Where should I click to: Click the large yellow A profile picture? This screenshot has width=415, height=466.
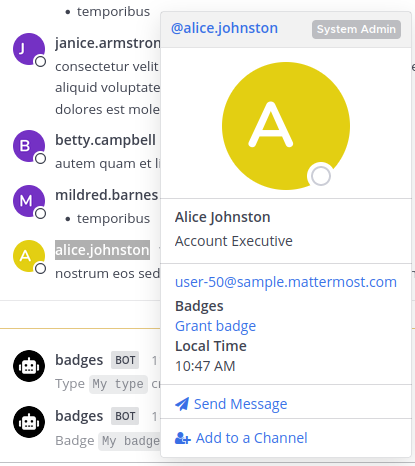click(286, 126)
